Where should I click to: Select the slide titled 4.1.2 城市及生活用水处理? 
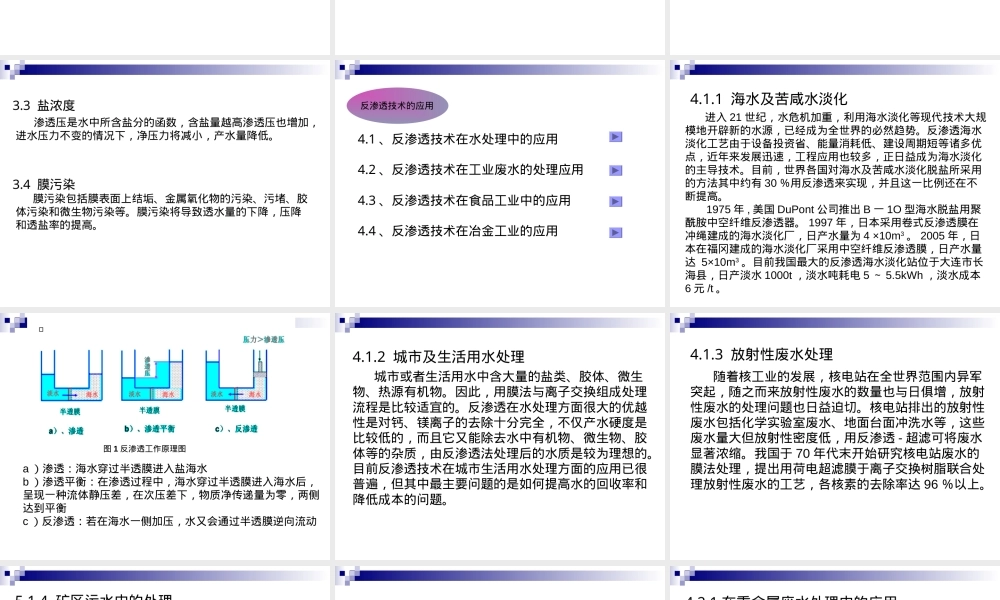click(x=499, y=436)
